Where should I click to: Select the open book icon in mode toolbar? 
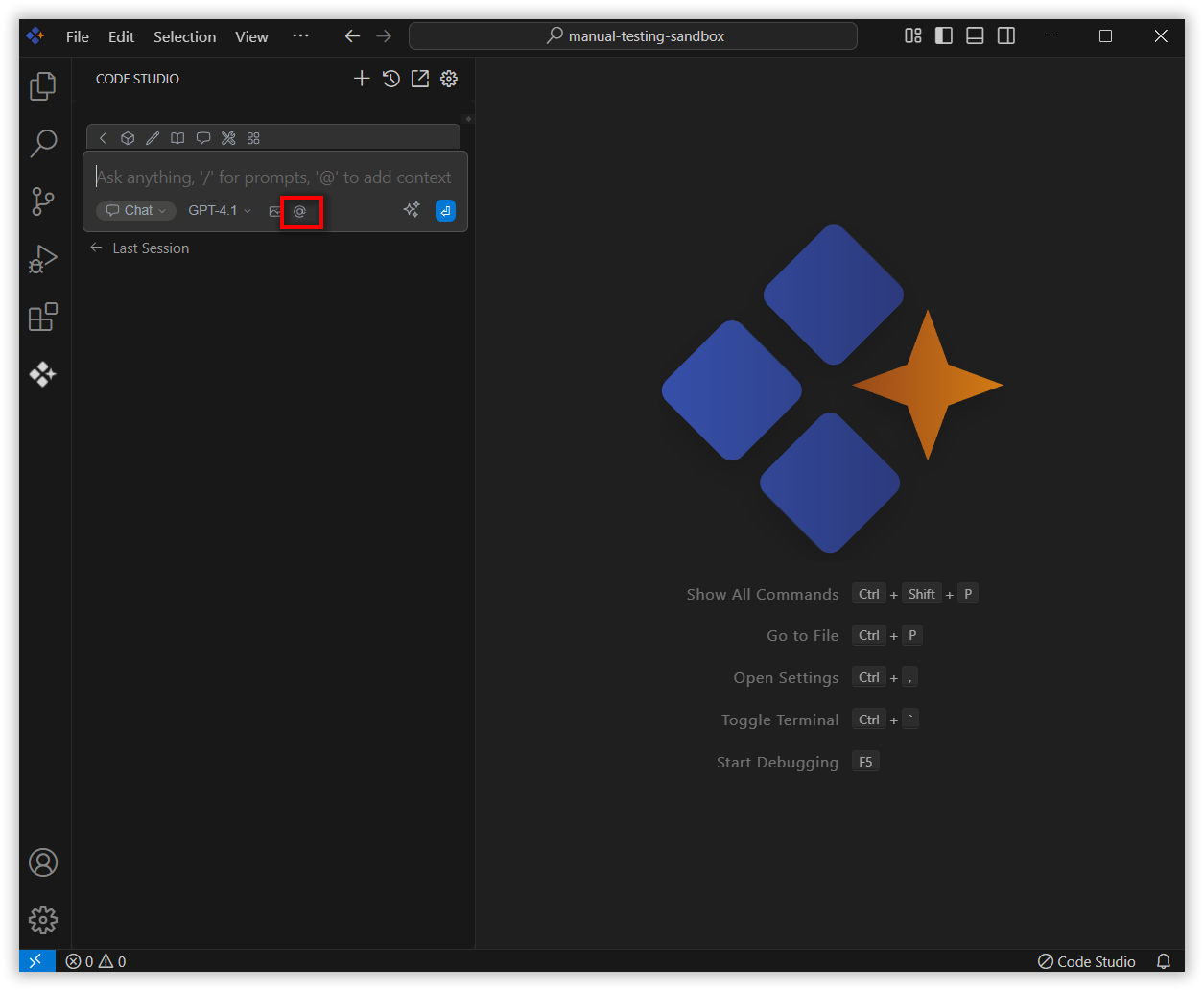click(177, 138)
